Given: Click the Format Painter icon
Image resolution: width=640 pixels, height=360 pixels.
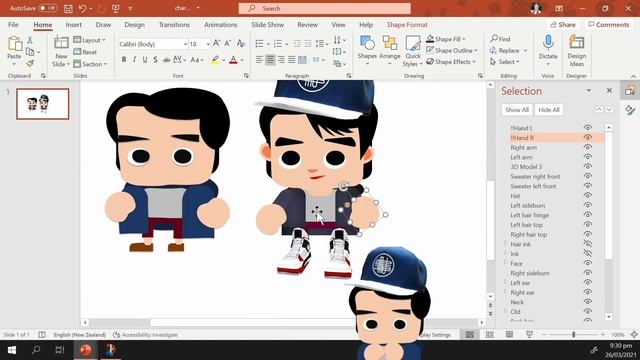Looking at the screenshot, I should [x=30, y=63].
